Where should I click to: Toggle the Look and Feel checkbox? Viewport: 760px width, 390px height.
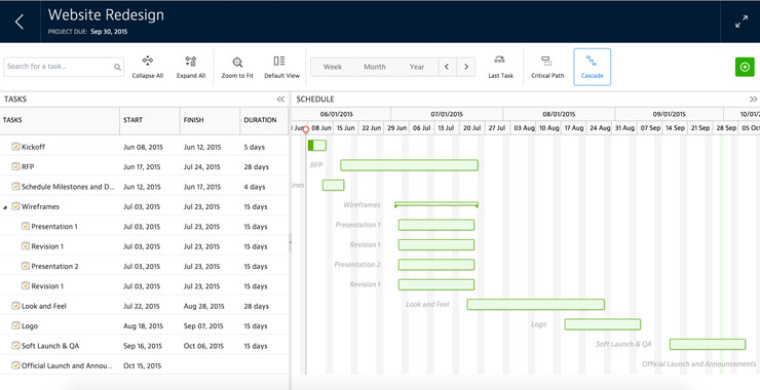click(x=16, y=306)
